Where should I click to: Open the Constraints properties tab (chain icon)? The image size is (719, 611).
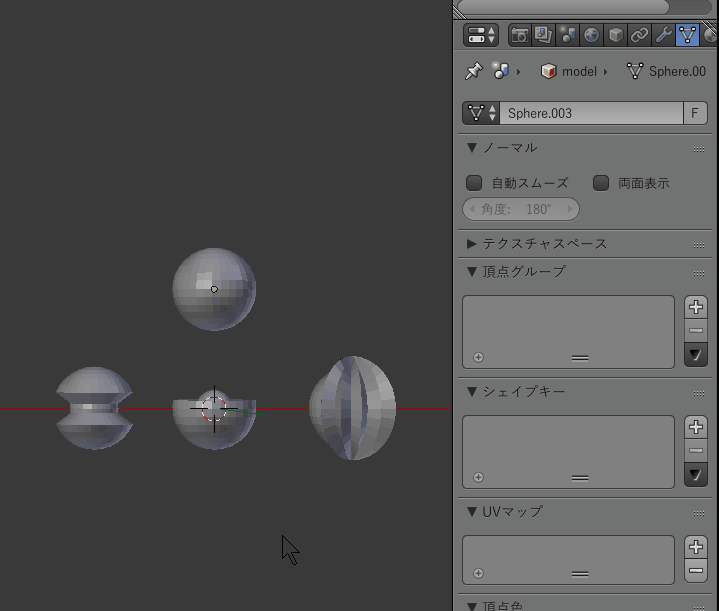coord(639,35)
